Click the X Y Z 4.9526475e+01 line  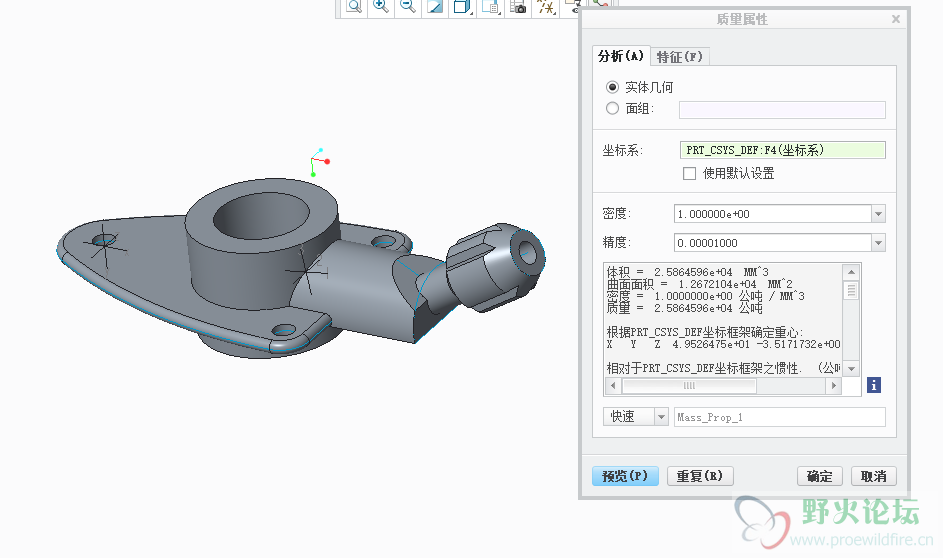click(x=723, y=344)
